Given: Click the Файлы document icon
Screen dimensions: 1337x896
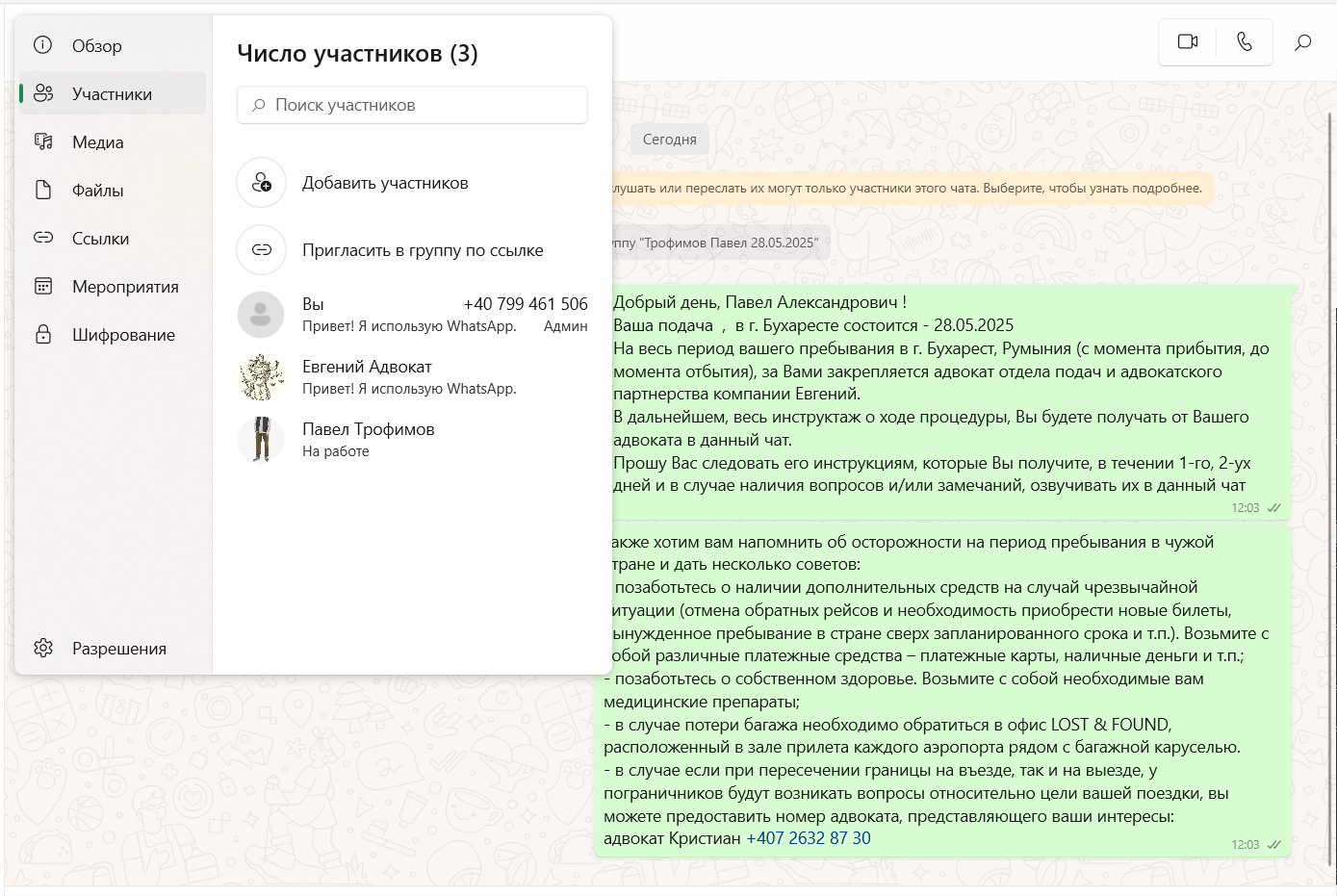Looking at the screenshot, I should pyautogui.click(x=43, y=190).
